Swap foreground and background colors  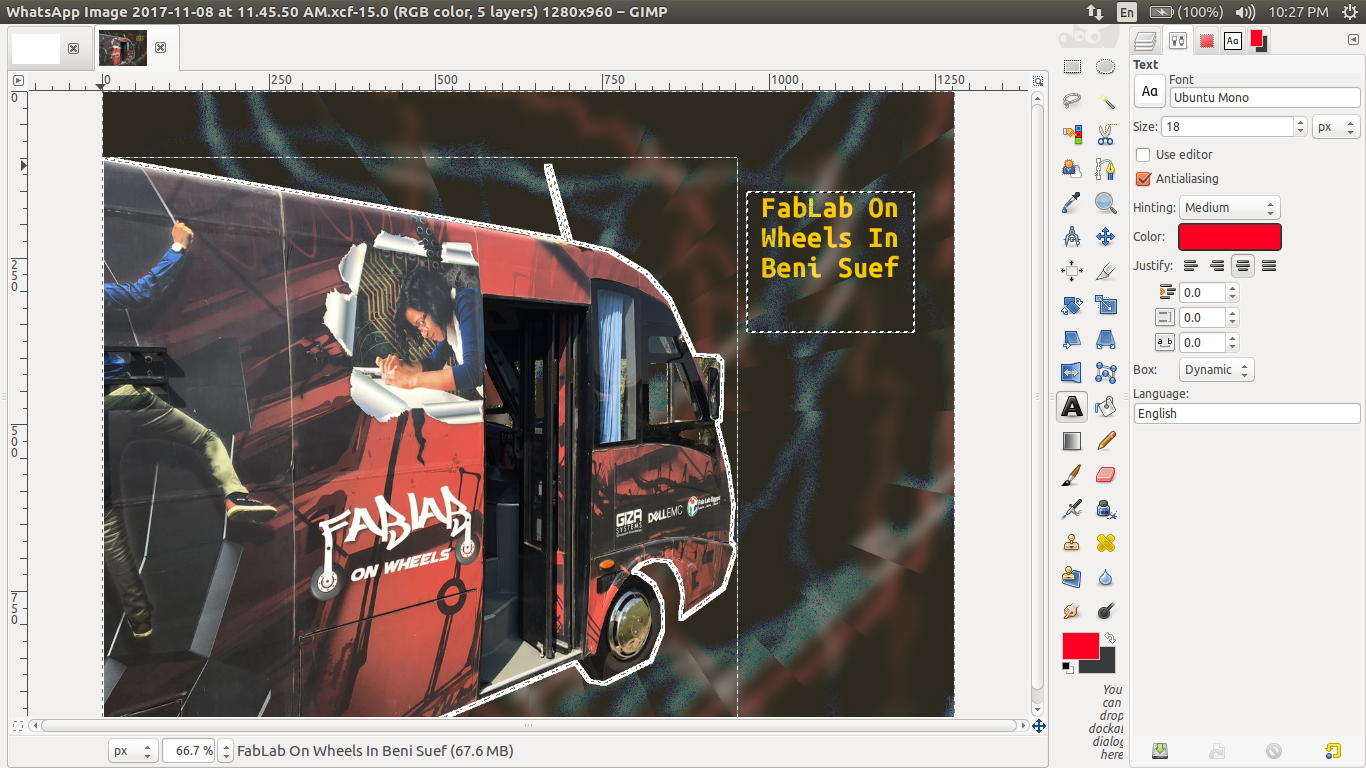point(1109,638)
